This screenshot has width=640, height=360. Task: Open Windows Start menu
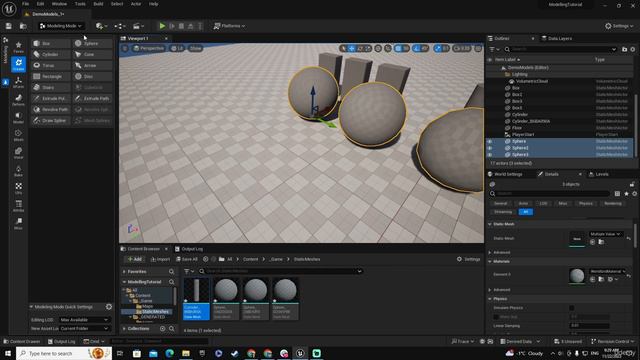pos(7,353)
